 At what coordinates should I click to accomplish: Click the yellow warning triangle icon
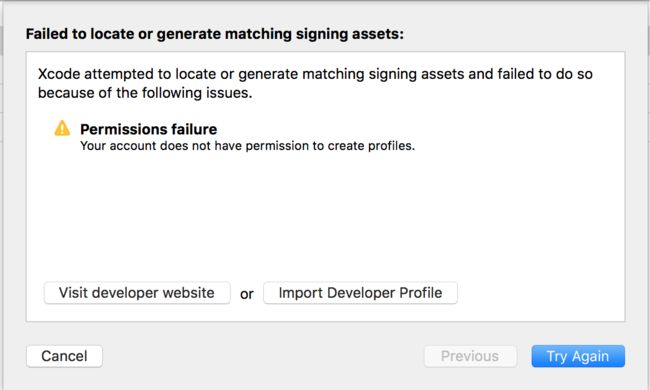click(x=62, y=128)
